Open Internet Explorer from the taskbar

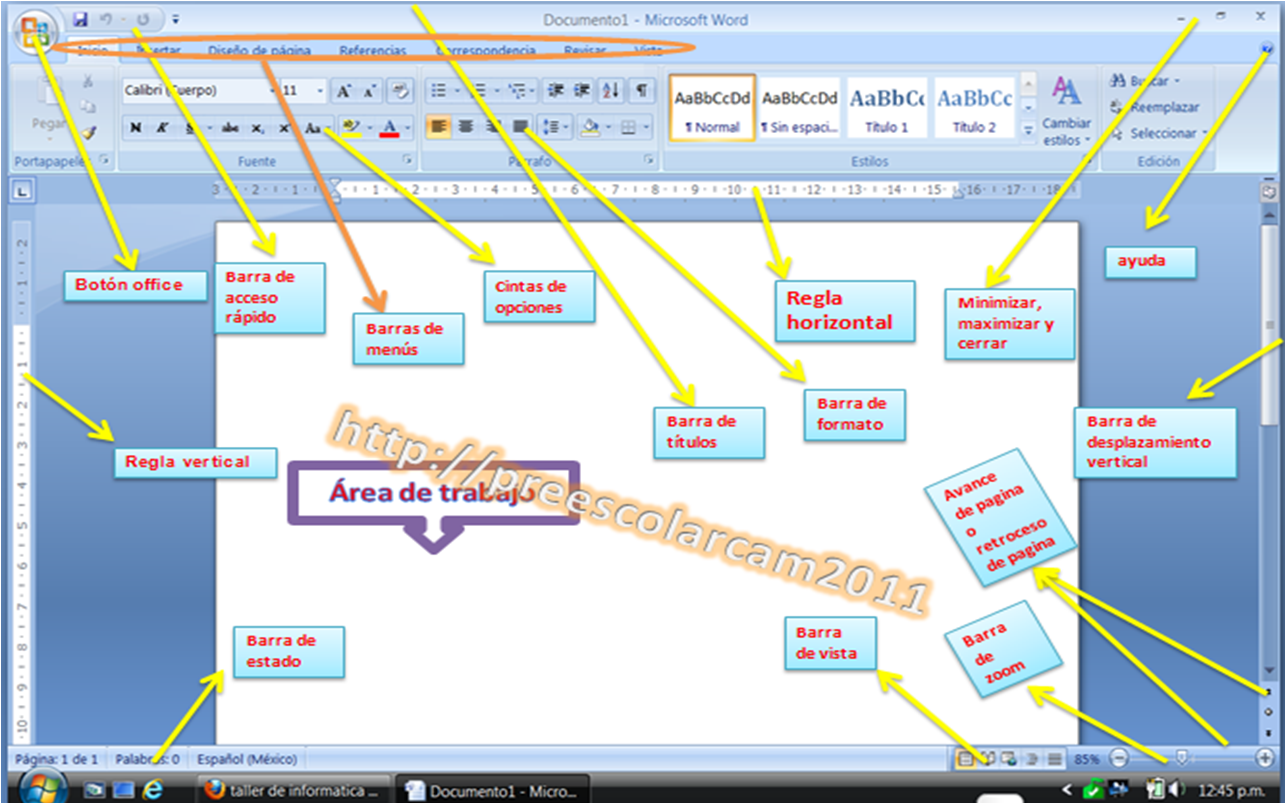[152, 790]
